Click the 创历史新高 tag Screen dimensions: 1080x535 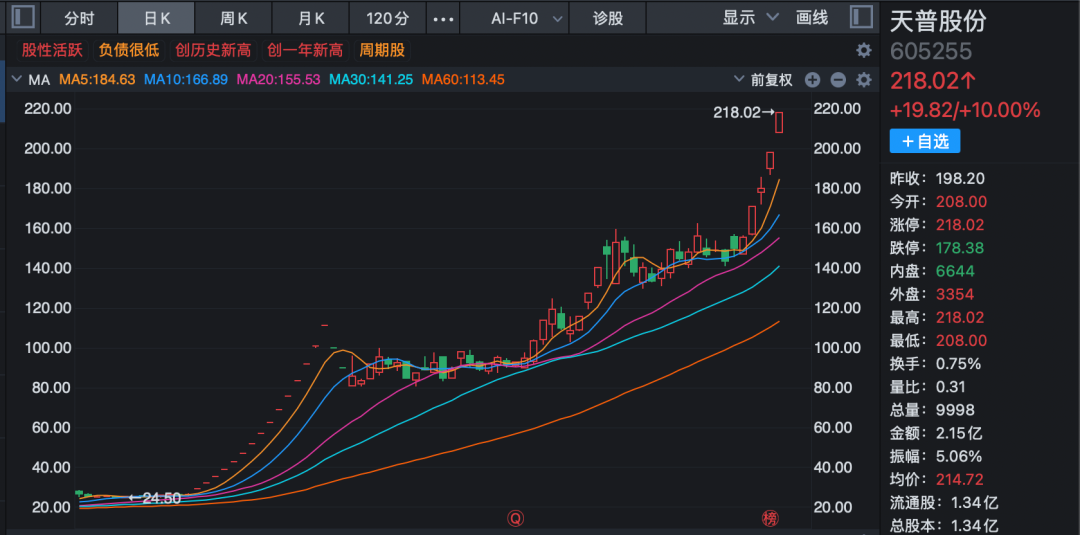(214, 50)
